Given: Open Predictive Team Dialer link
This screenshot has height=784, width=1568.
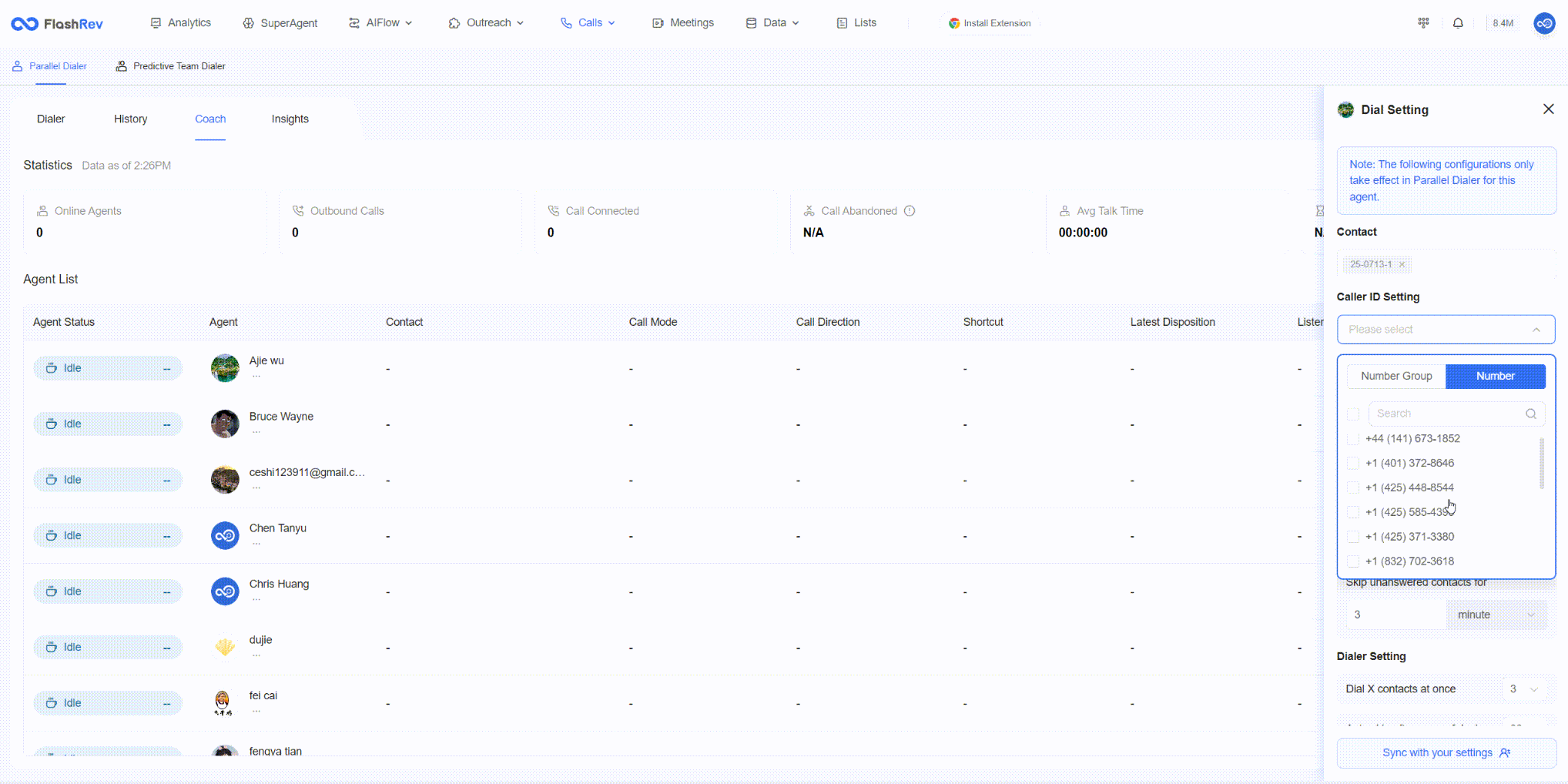Looking at the screenshot, I should click(x=171, y=66).
